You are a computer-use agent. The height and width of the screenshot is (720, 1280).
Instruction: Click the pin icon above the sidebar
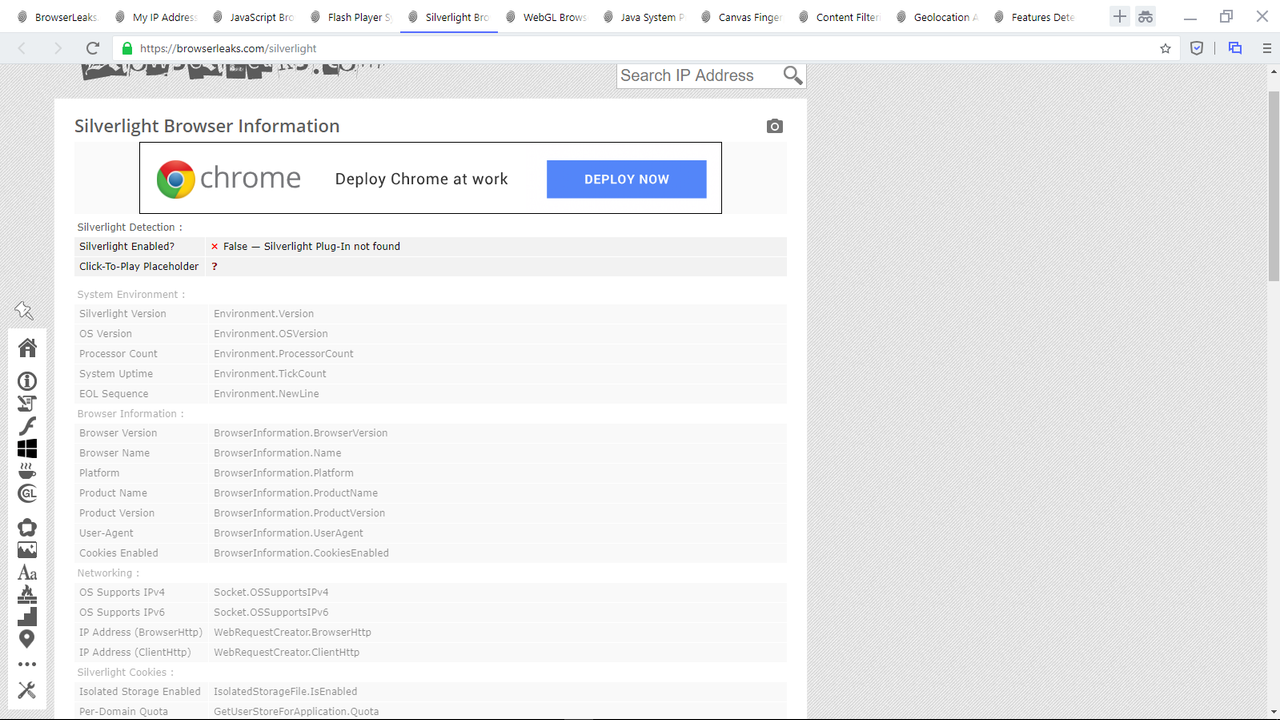[x=24, y=312]
